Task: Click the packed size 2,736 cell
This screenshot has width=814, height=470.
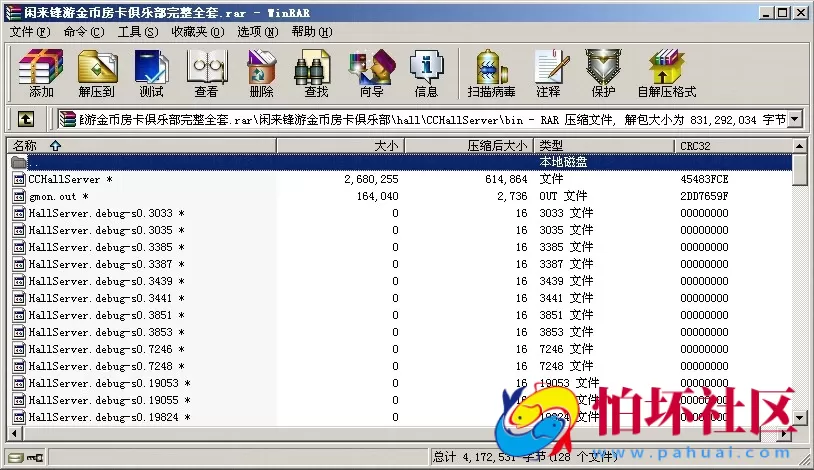Action: 512,196
